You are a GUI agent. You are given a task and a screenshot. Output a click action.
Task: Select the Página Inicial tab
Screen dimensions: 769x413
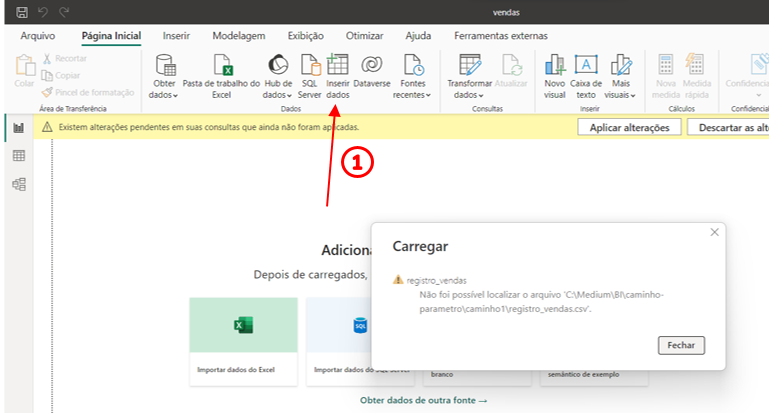coord(111,36)
